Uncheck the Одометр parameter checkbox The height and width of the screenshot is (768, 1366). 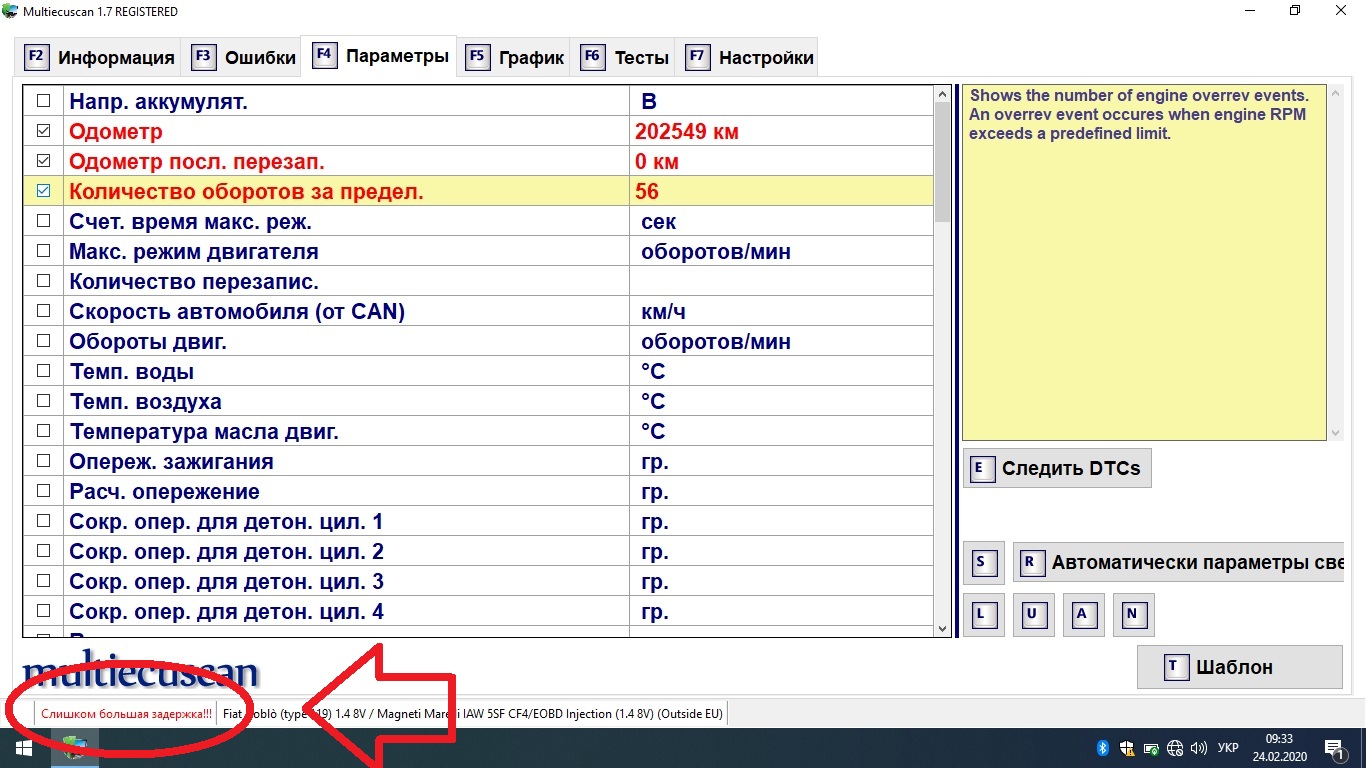43,131
